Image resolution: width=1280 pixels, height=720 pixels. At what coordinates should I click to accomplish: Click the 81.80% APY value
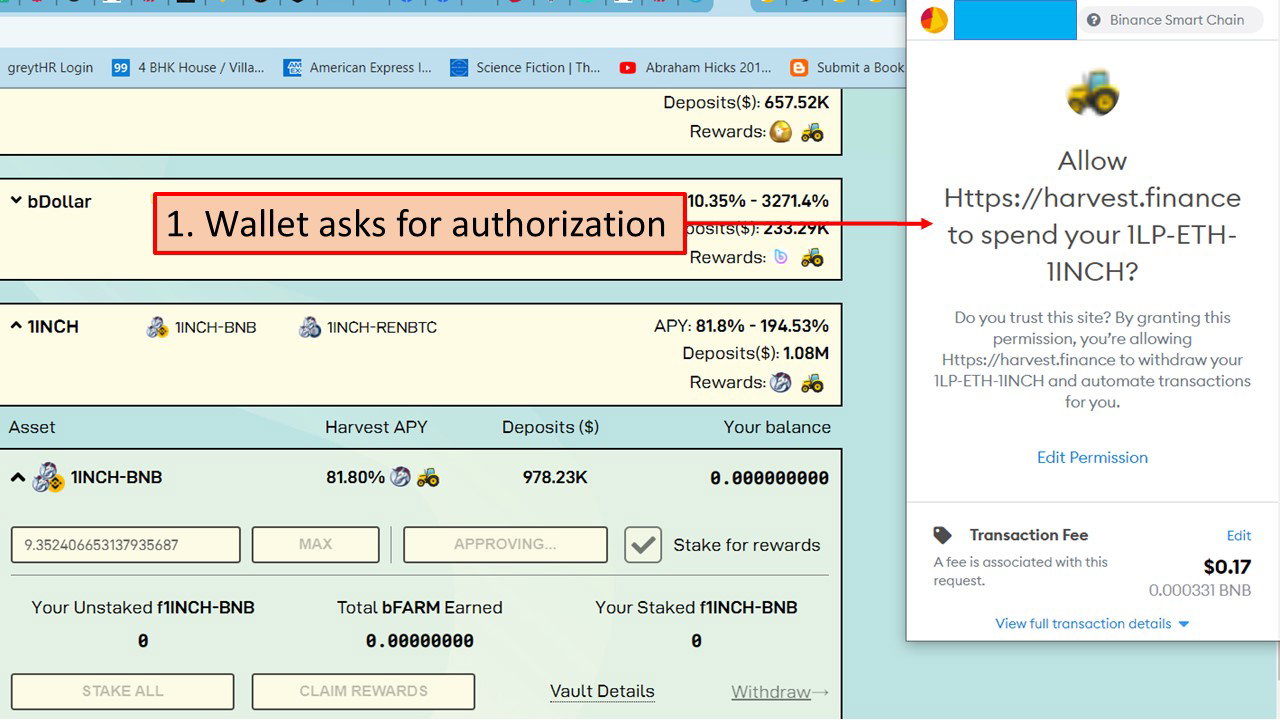[x=355, y=478]
